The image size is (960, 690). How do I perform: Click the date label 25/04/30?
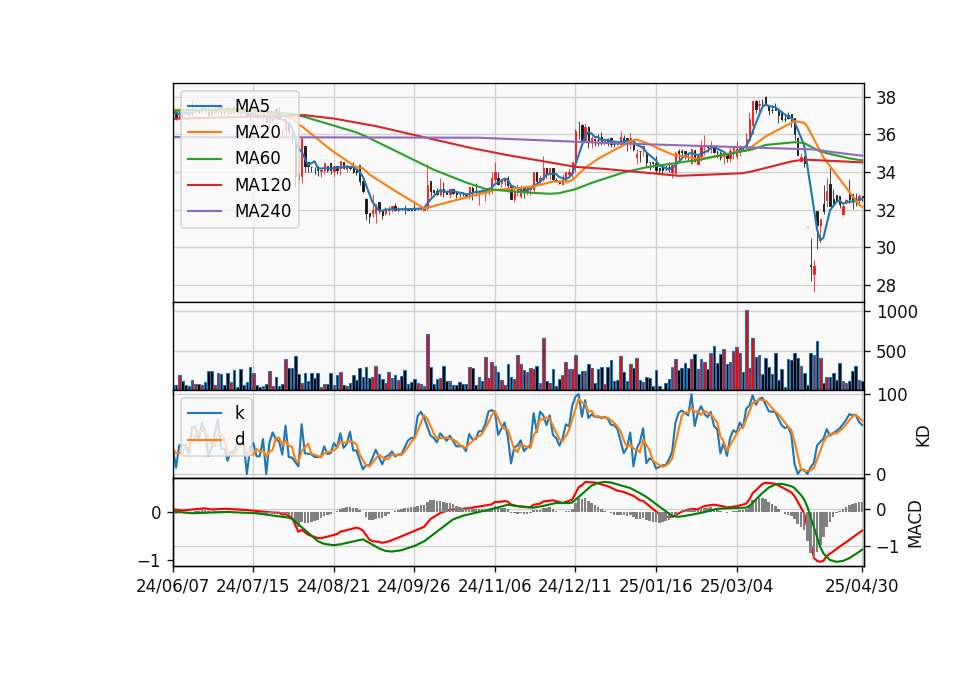tap(862, 586)
